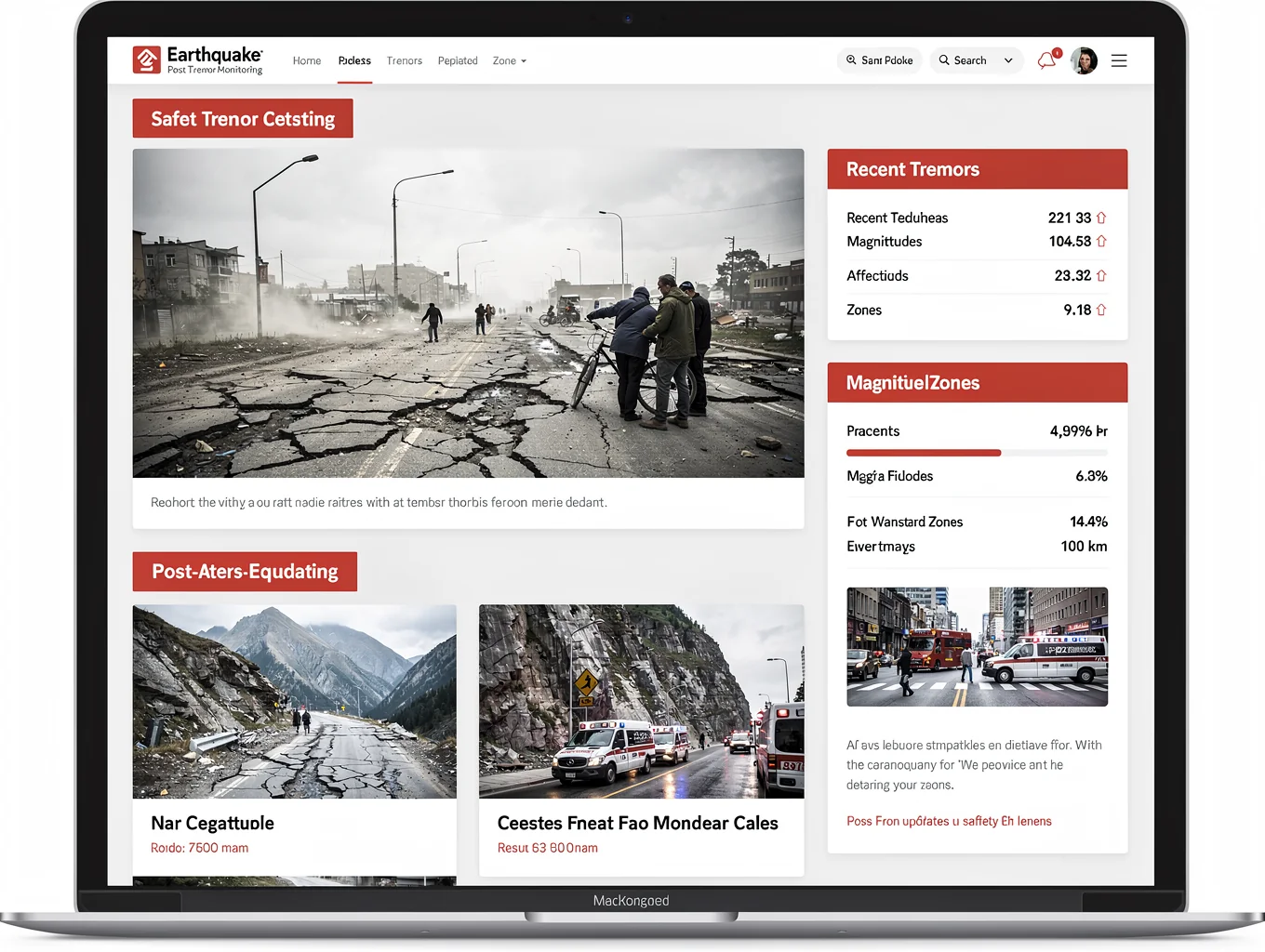Click the Safet Trenor Cetsting heading

click(243, 119)
